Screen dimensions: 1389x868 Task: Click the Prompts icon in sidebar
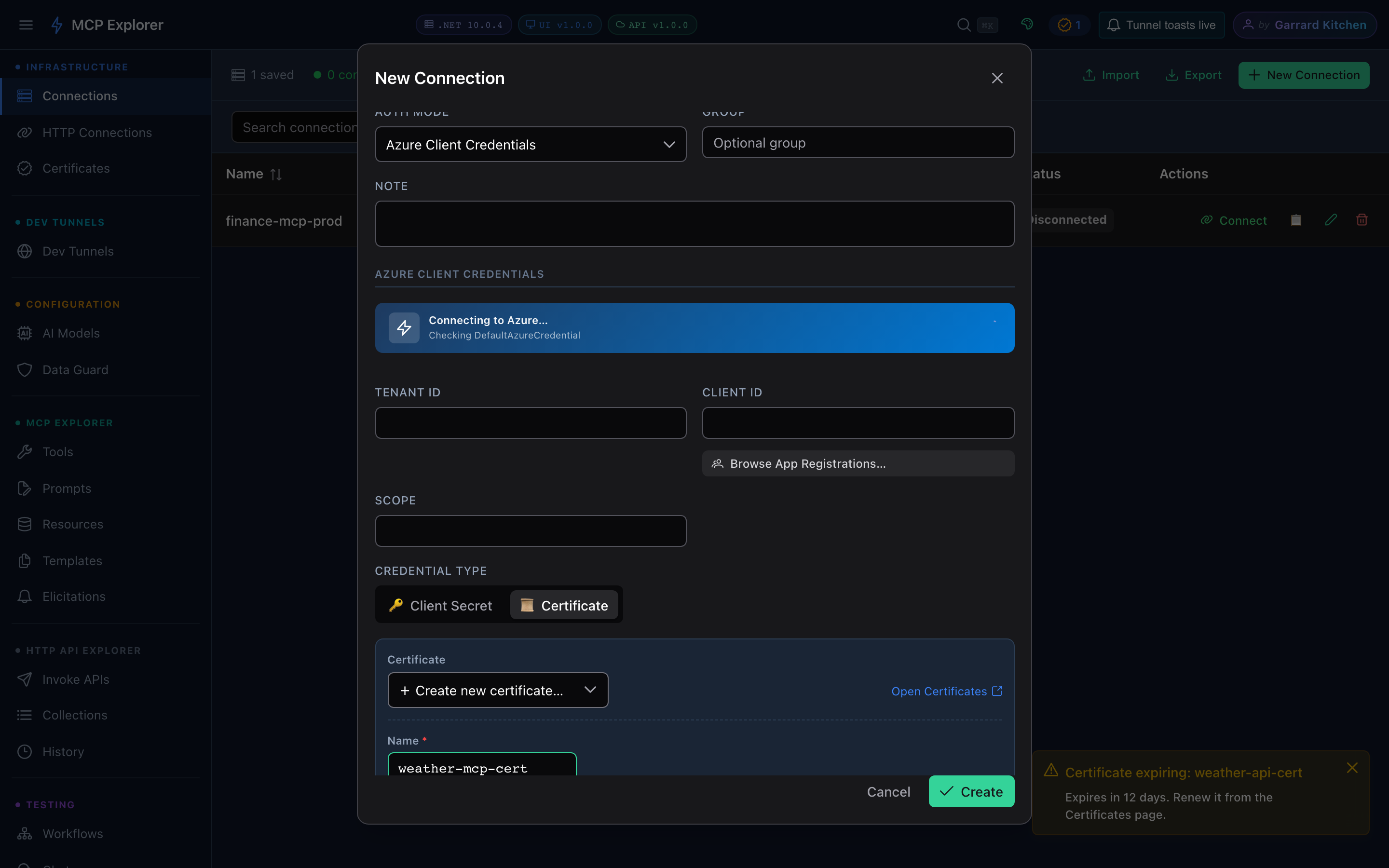pyautogui.click(x=25, y=488)
